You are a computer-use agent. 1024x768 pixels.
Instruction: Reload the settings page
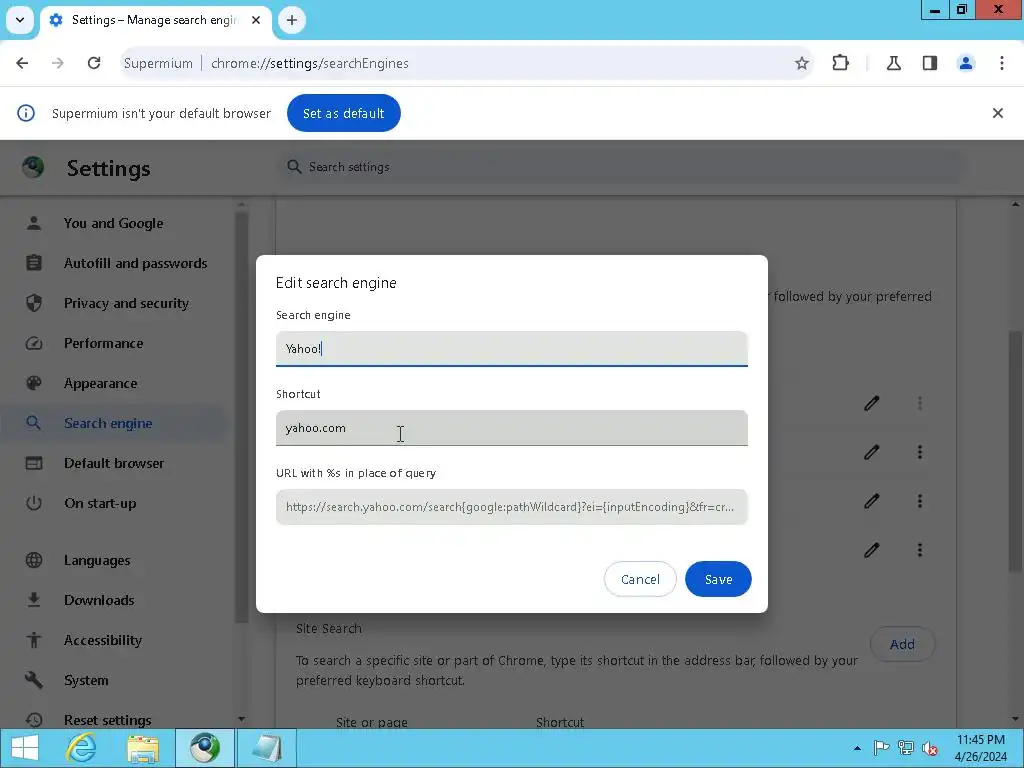click(x=94, y=63)
